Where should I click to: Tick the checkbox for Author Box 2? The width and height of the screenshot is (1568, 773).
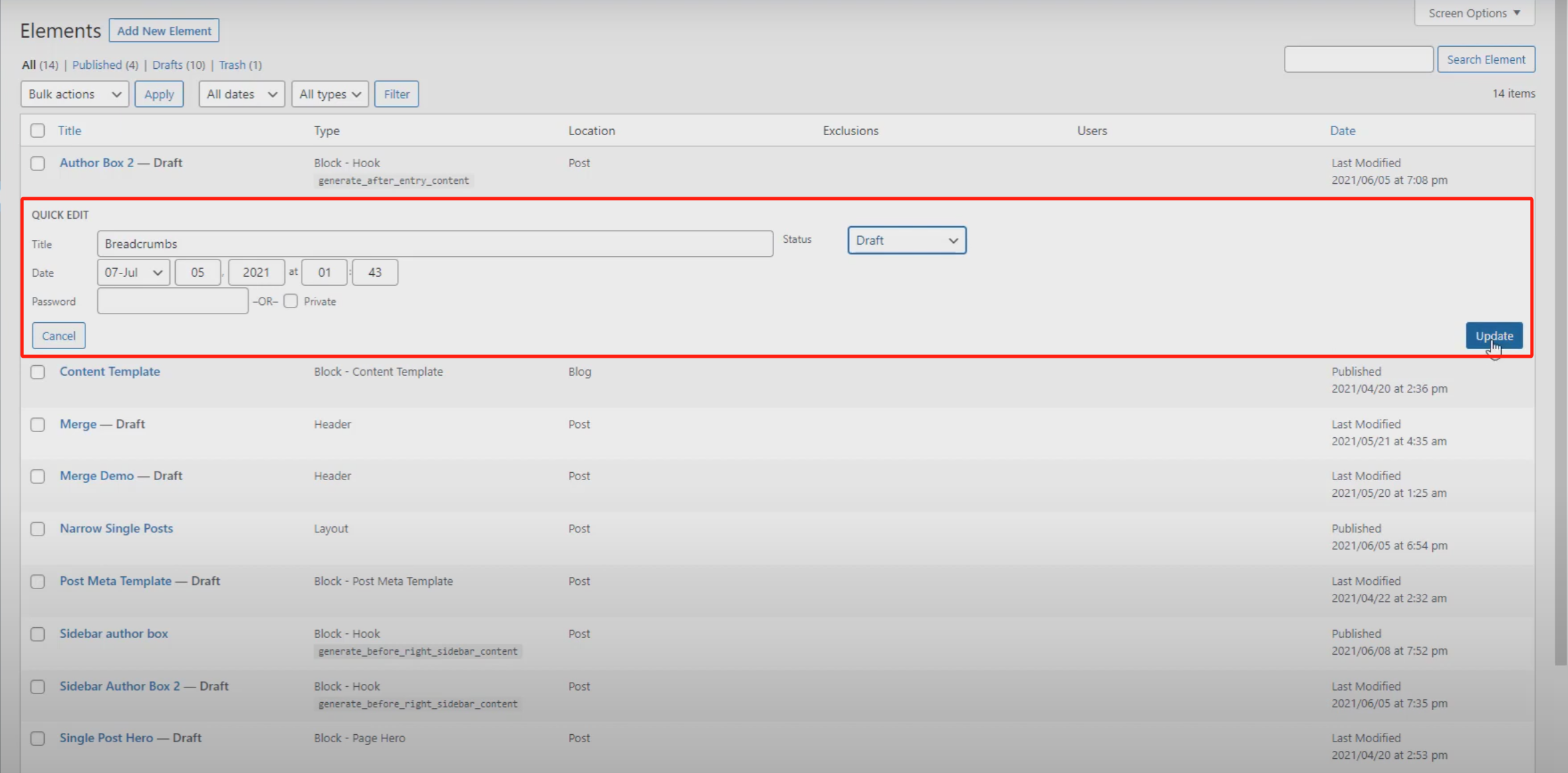point(37,163)
